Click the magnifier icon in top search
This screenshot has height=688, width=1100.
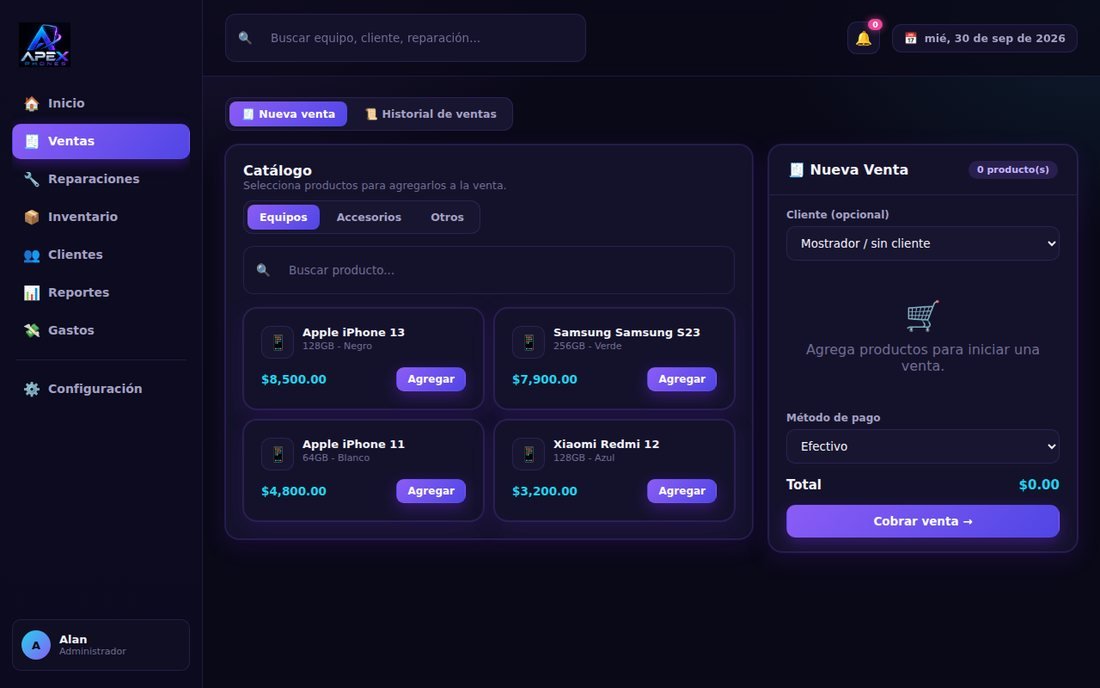245,38
